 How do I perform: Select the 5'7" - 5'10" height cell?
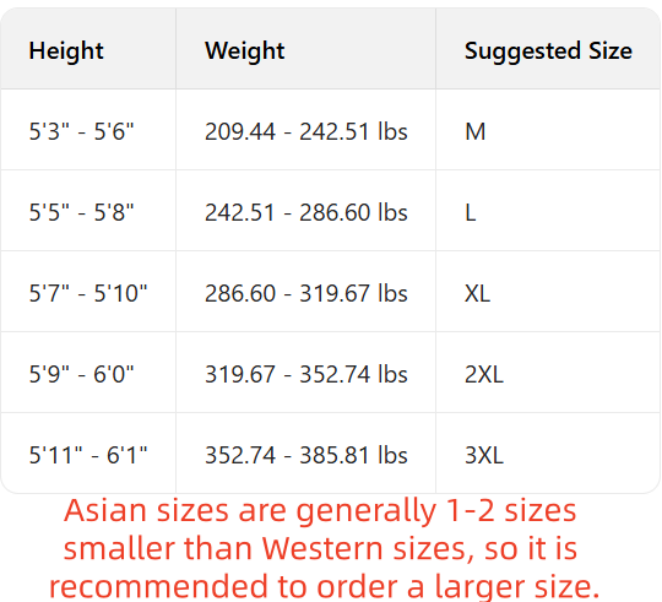pos(88,293)
